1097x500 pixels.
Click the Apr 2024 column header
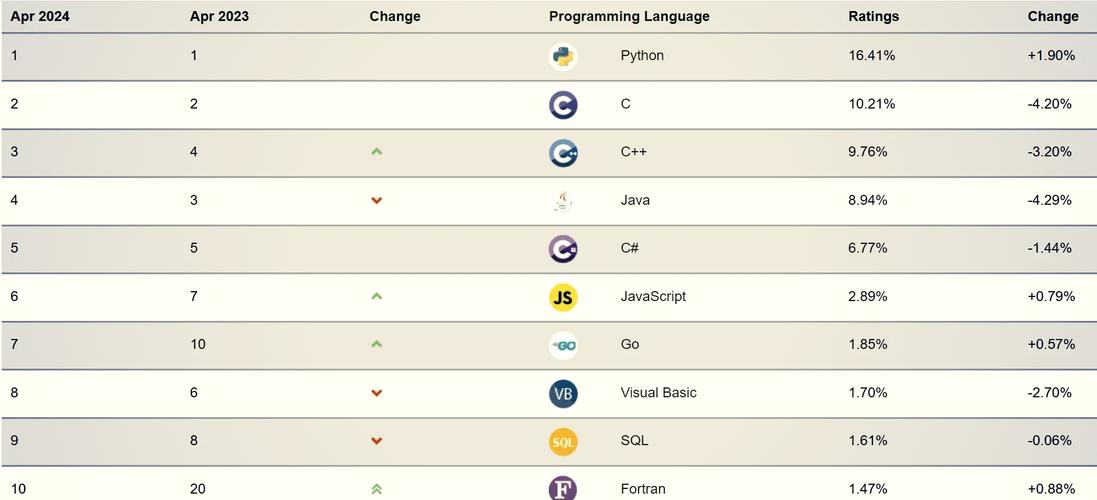tap(40, 16)
